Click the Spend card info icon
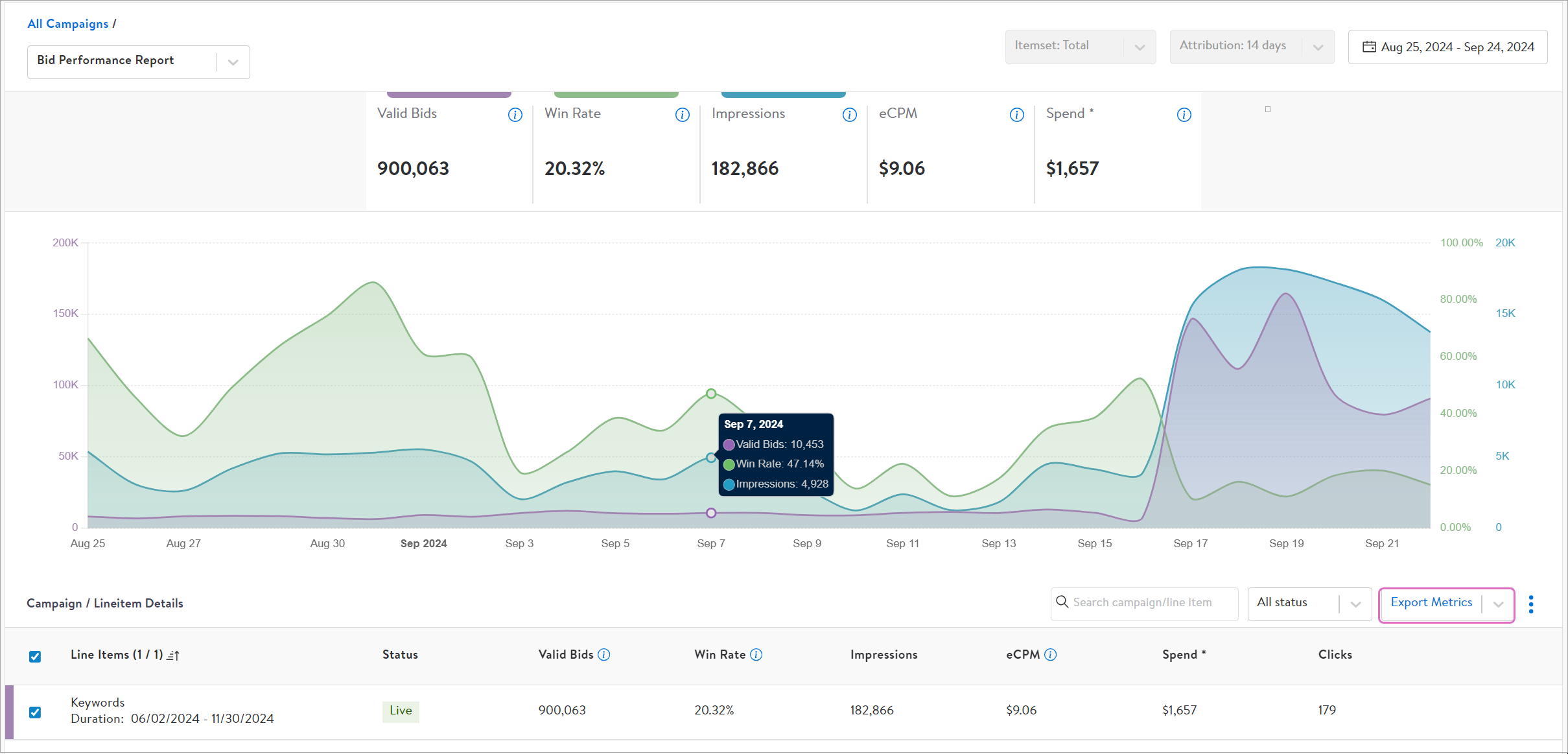 (x=1184, y=115)
